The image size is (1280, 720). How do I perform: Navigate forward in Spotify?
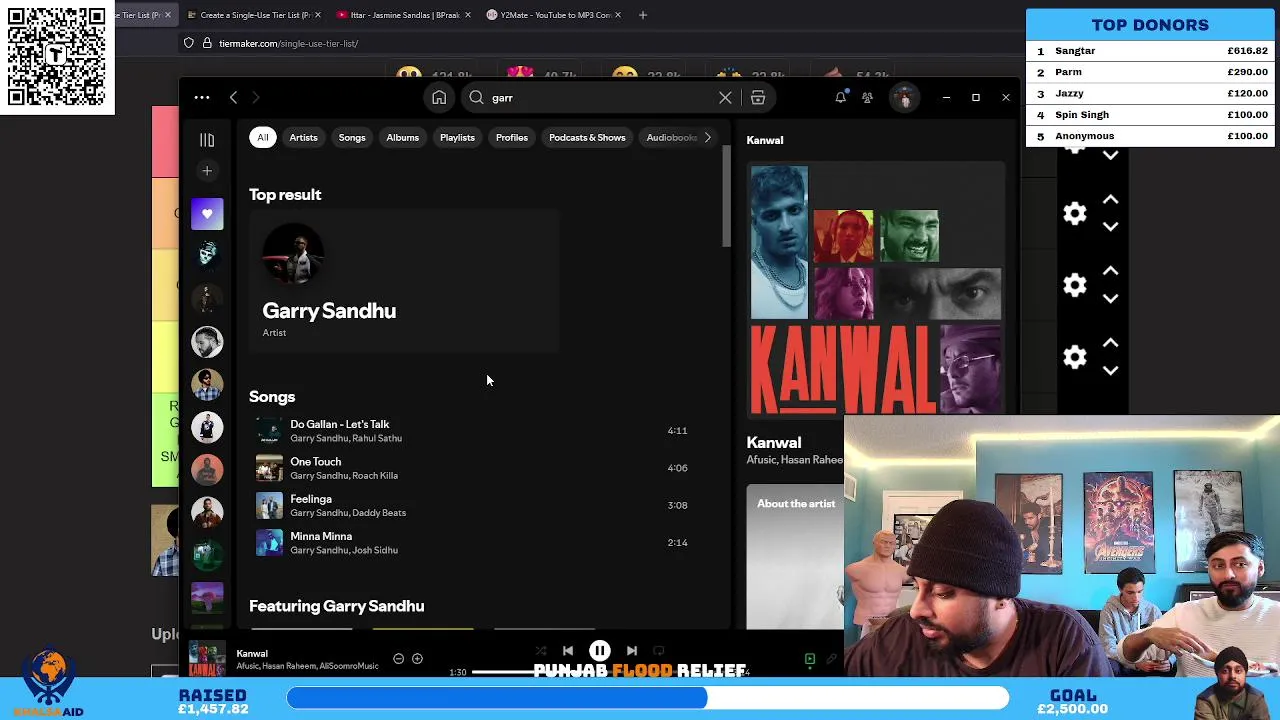click(x=256, y=98)
